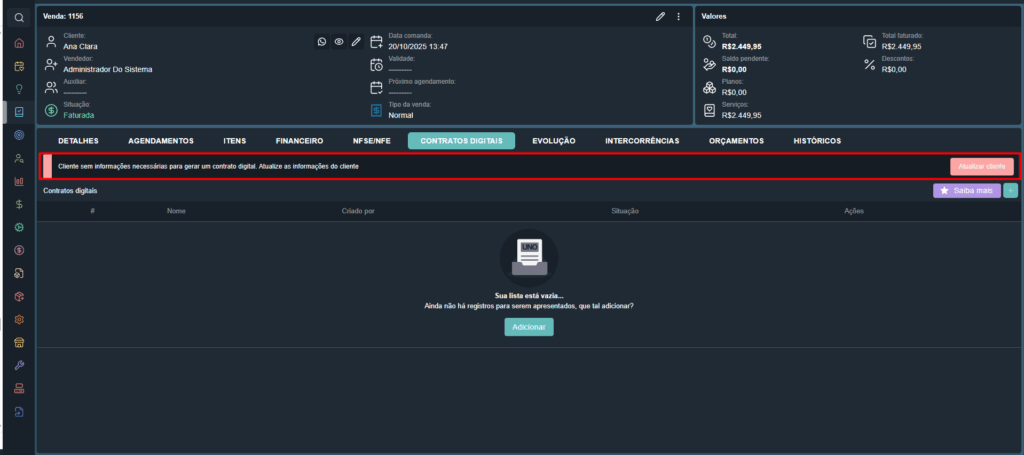
Task: Click the Saiba mais button
Action: [966, 190]
